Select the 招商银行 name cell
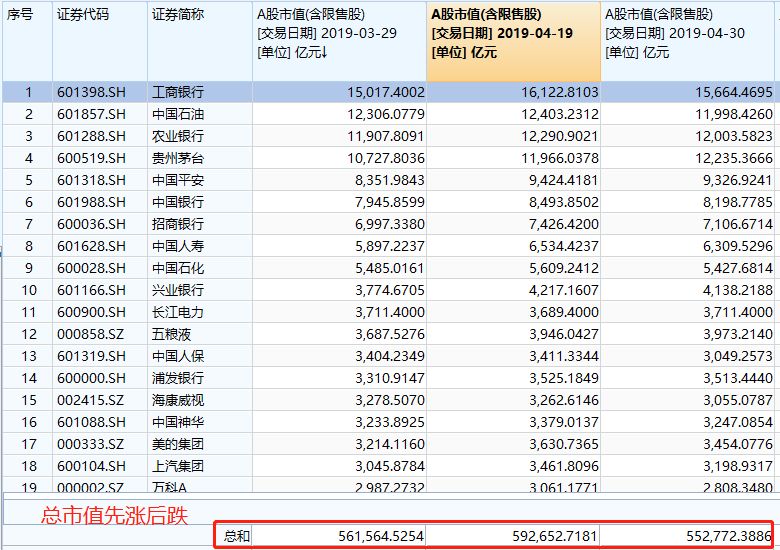 [x=200, y=224]
